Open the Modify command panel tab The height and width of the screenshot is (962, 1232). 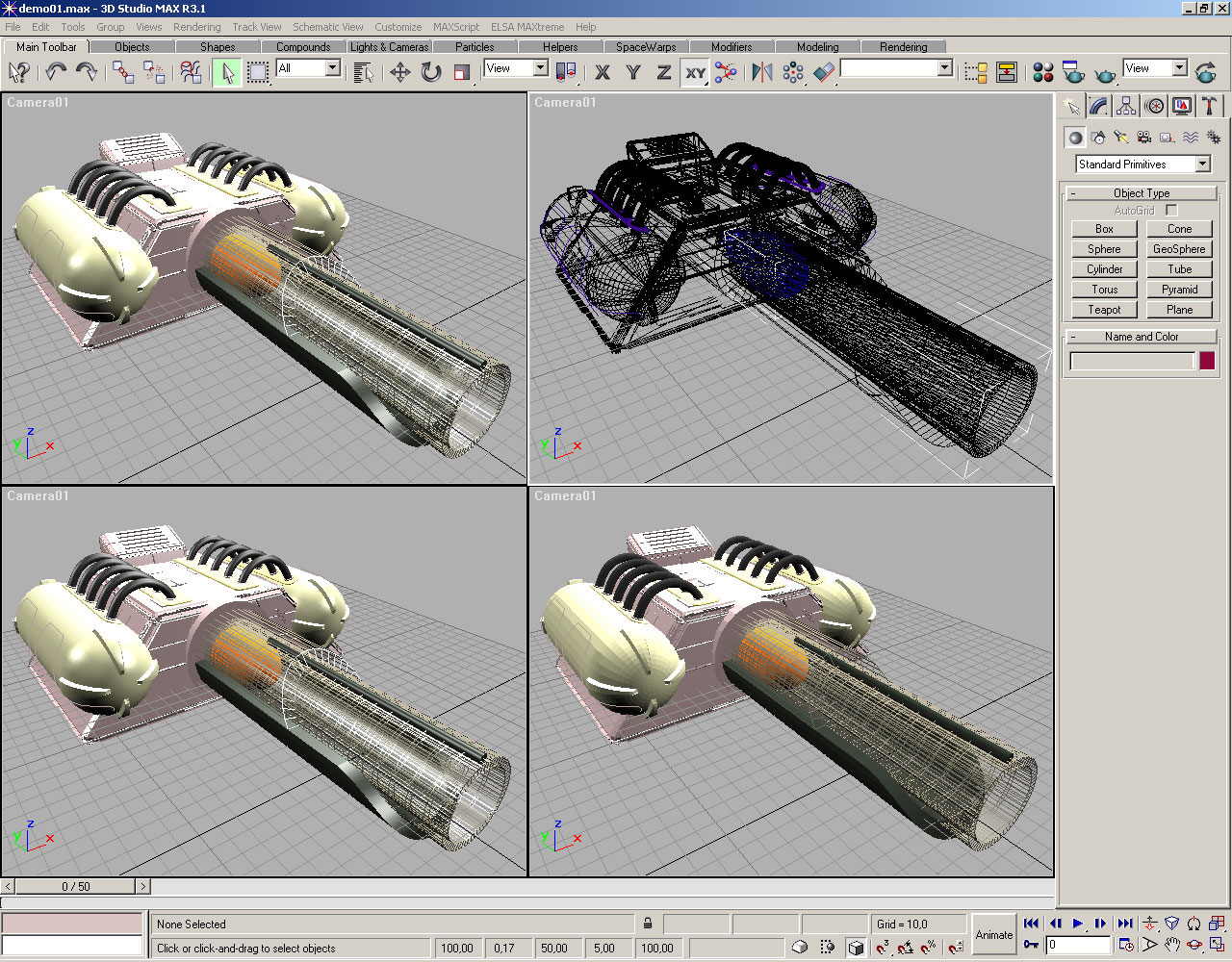(1099, 106)
